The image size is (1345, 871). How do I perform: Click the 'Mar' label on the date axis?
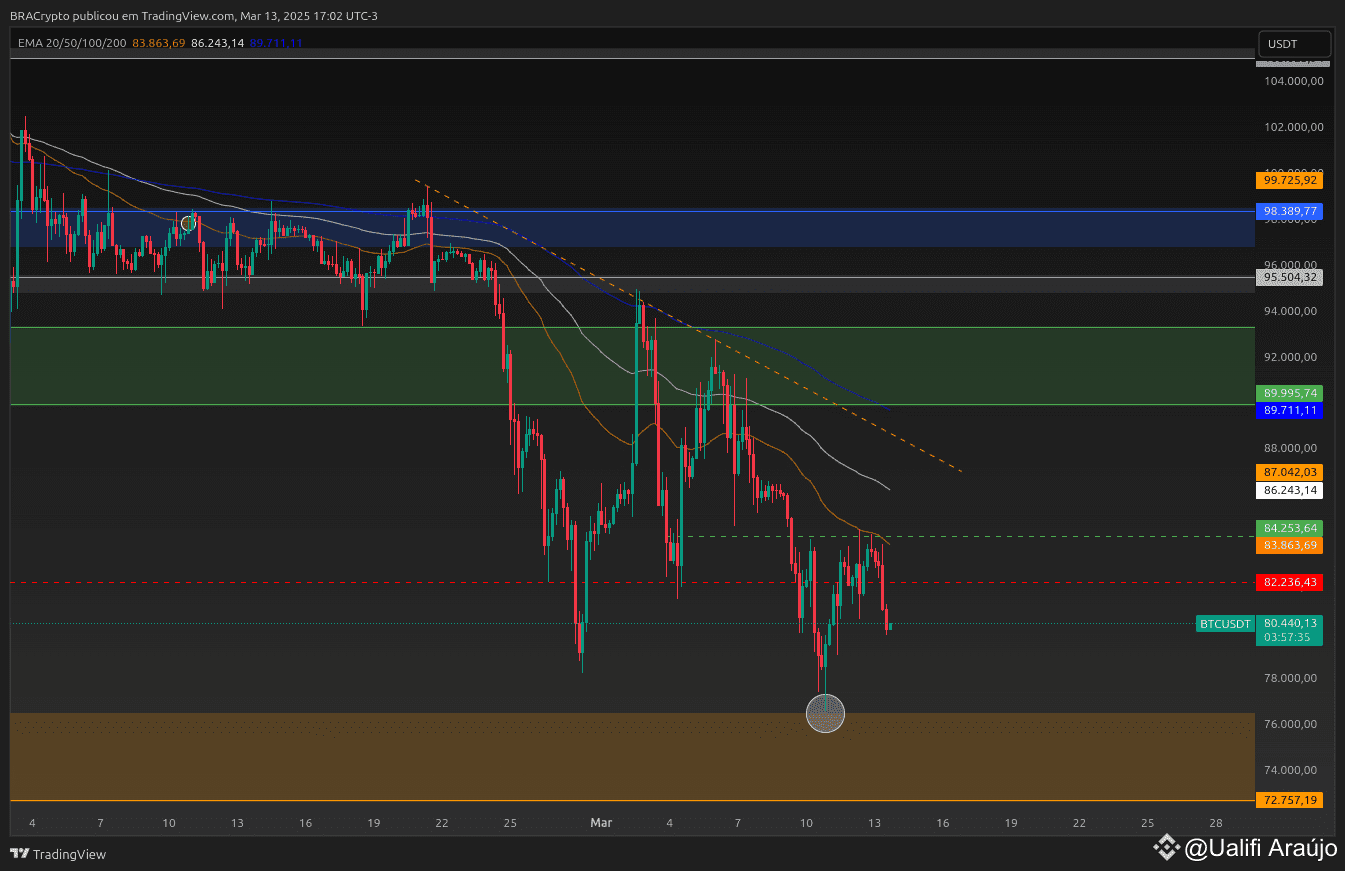click(600, 822)
